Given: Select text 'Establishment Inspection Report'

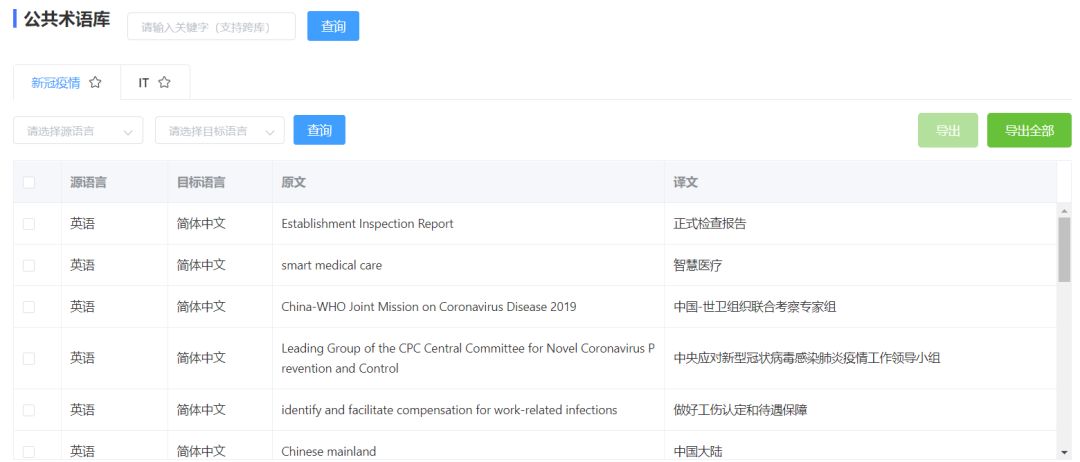Looking at the screenshot, I should 367,224.
